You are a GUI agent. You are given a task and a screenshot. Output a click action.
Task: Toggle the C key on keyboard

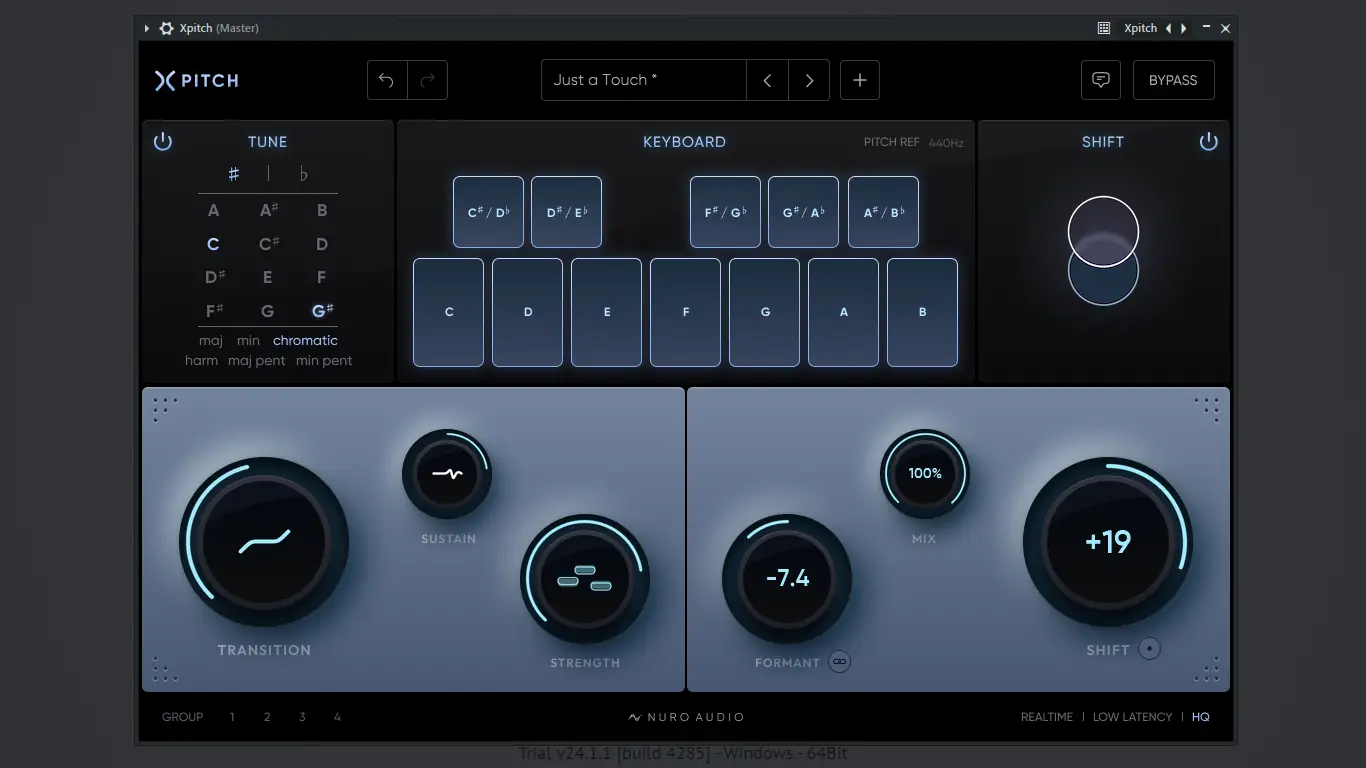pyautogui.click(x=448, y=312)
